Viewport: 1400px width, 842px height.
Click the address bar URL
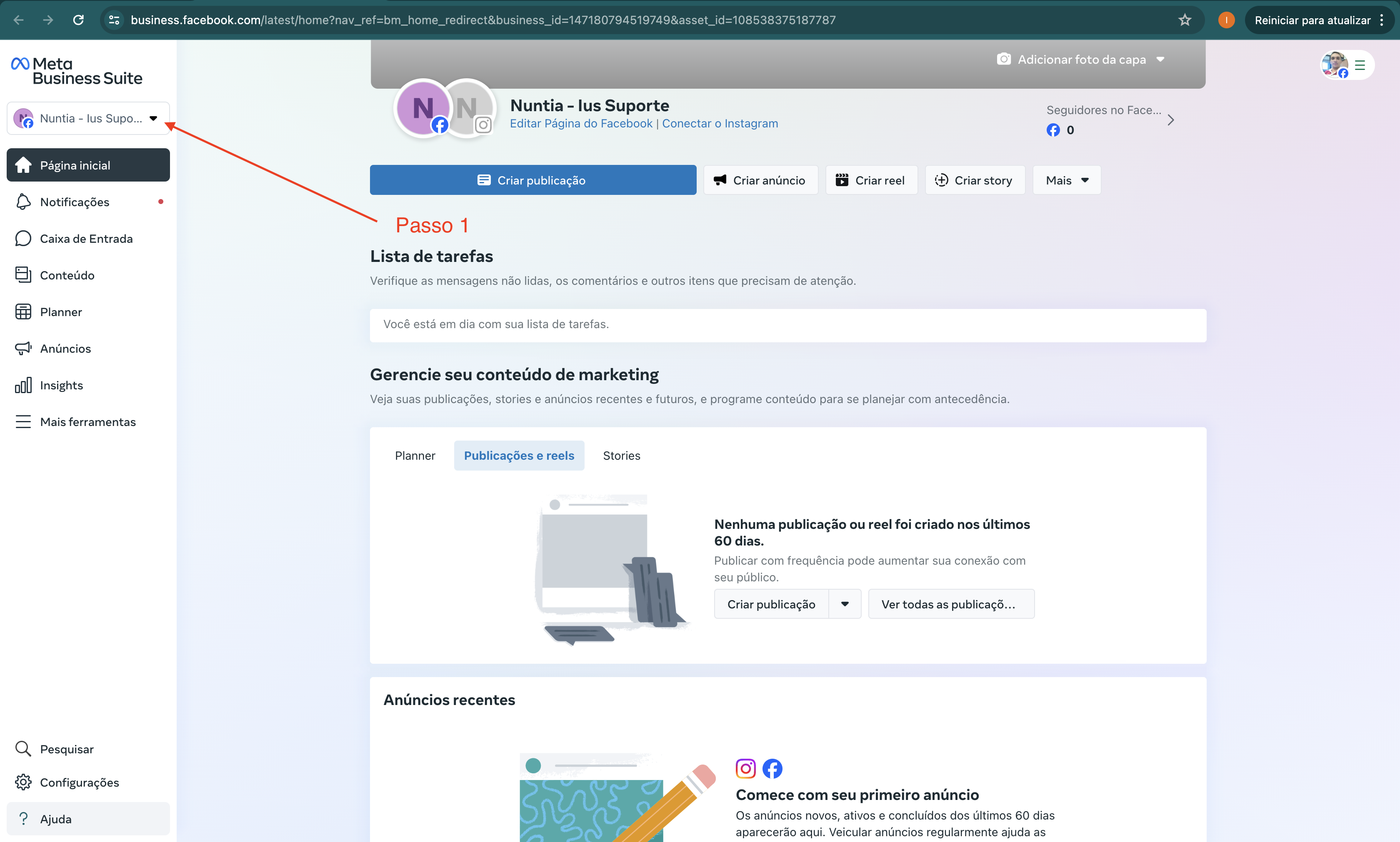point(482,20)
